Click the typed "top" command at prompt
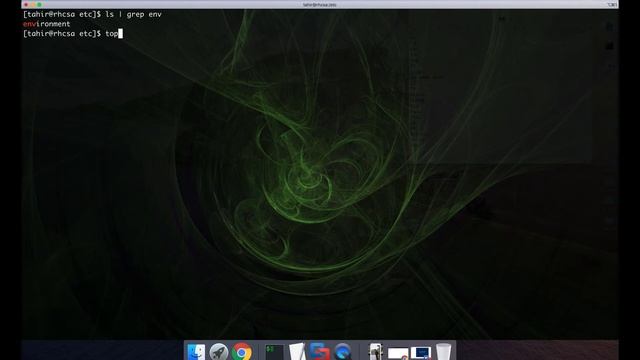The image size is (640, 360). tap(111, 34)
